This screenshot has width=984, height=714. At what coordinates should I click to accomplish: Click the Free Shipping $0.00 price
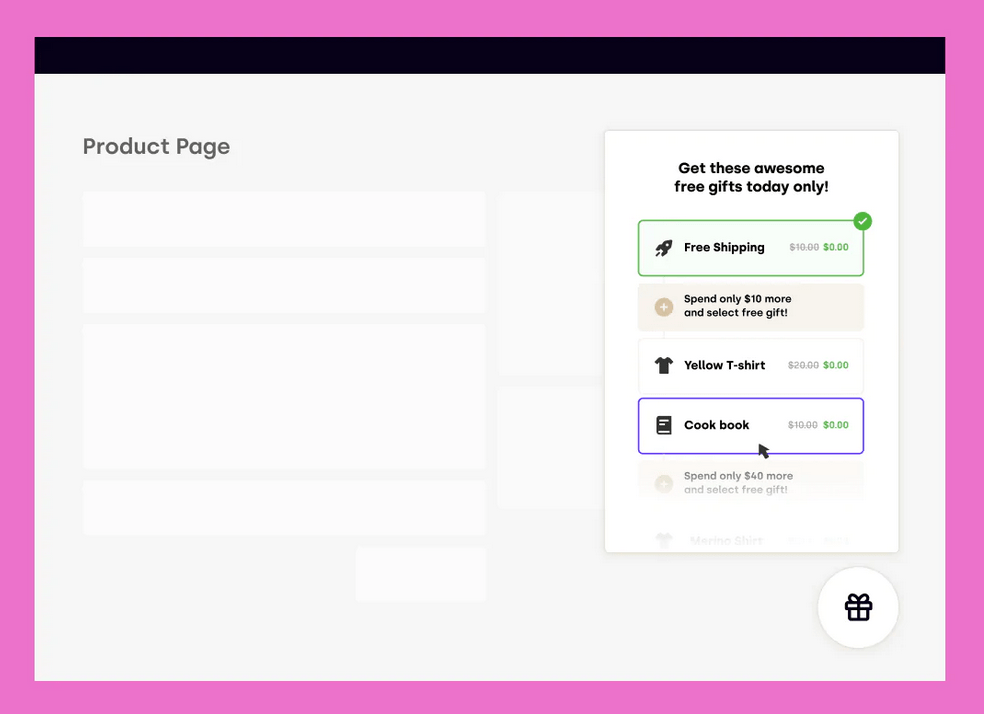[x=835, y=248]
